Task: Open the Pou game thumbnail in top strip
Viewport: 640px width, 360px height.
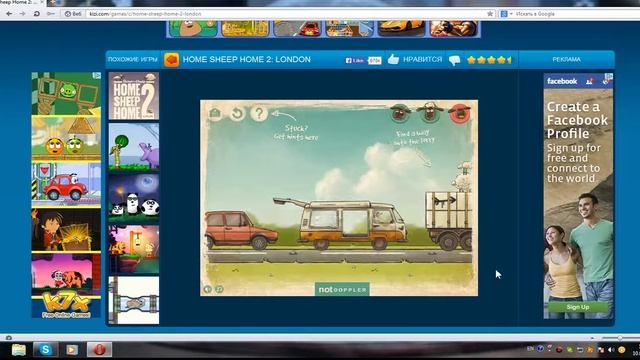Action: (193, 29)
